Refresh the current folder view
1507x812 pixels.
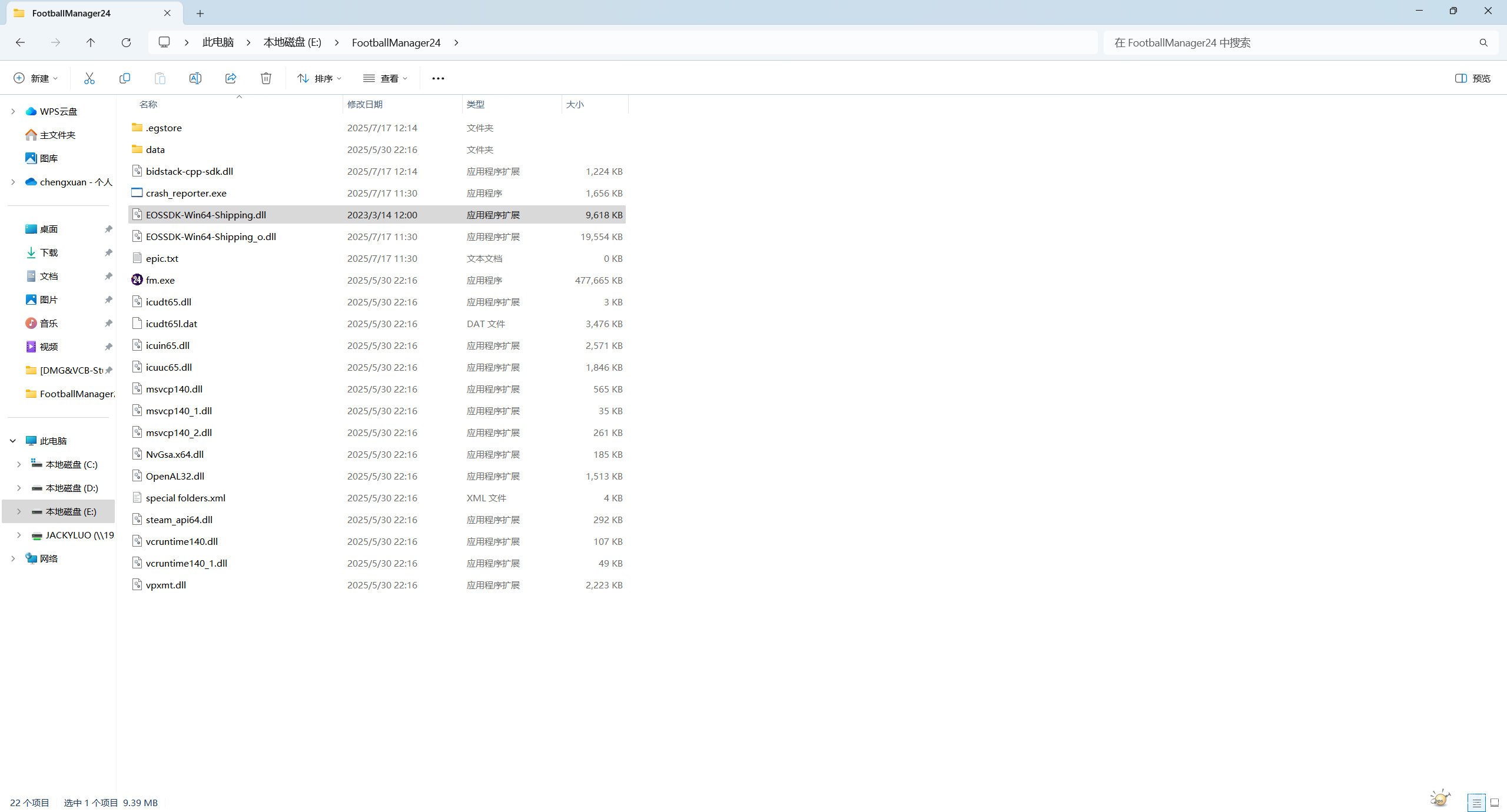click(126, 42)
